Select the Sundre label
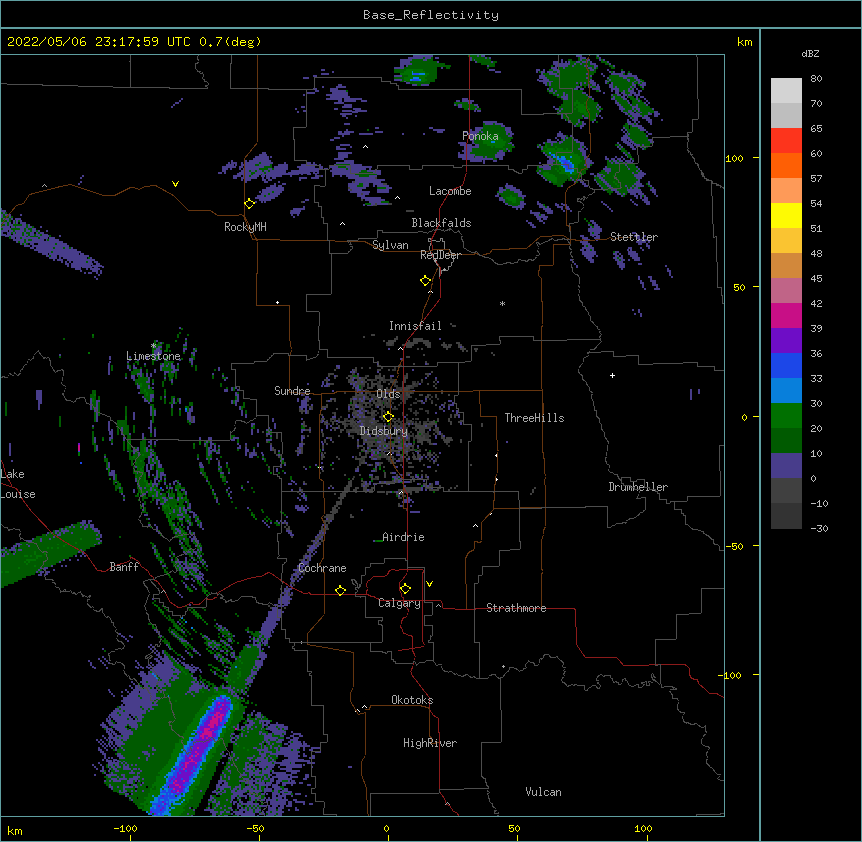This screenshot has width=862, height=842. coord(292,391)
